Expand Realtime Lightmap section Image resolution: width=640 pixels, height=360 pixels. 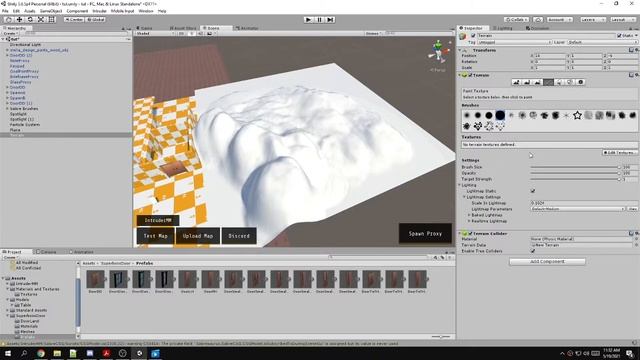click(469, 221)
